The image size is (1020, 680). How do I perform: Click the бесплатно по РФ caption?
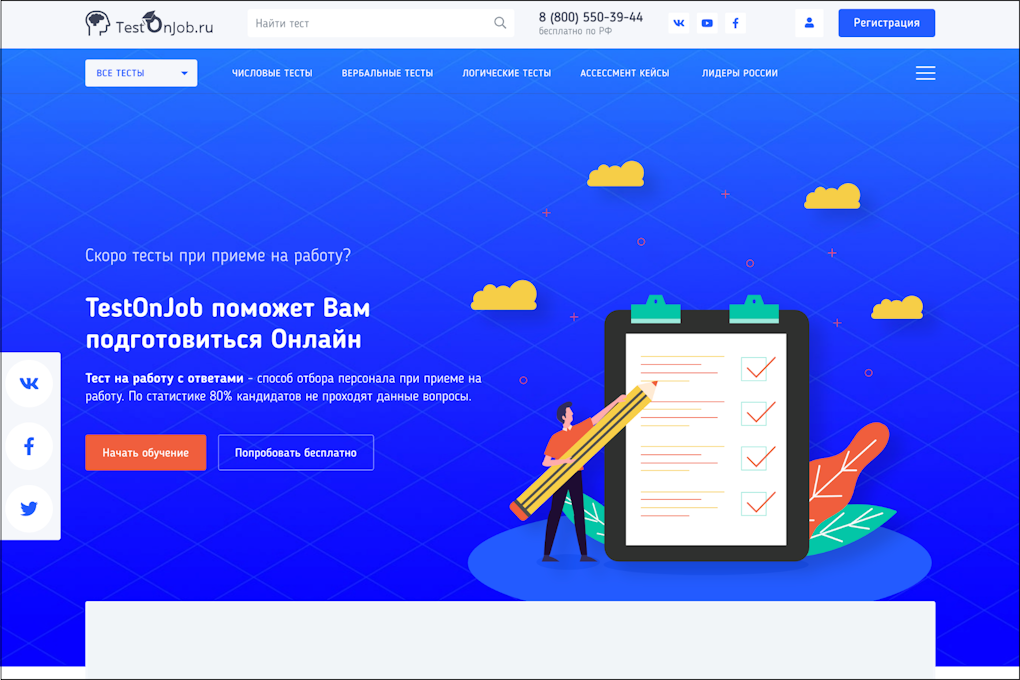[575, 31]
